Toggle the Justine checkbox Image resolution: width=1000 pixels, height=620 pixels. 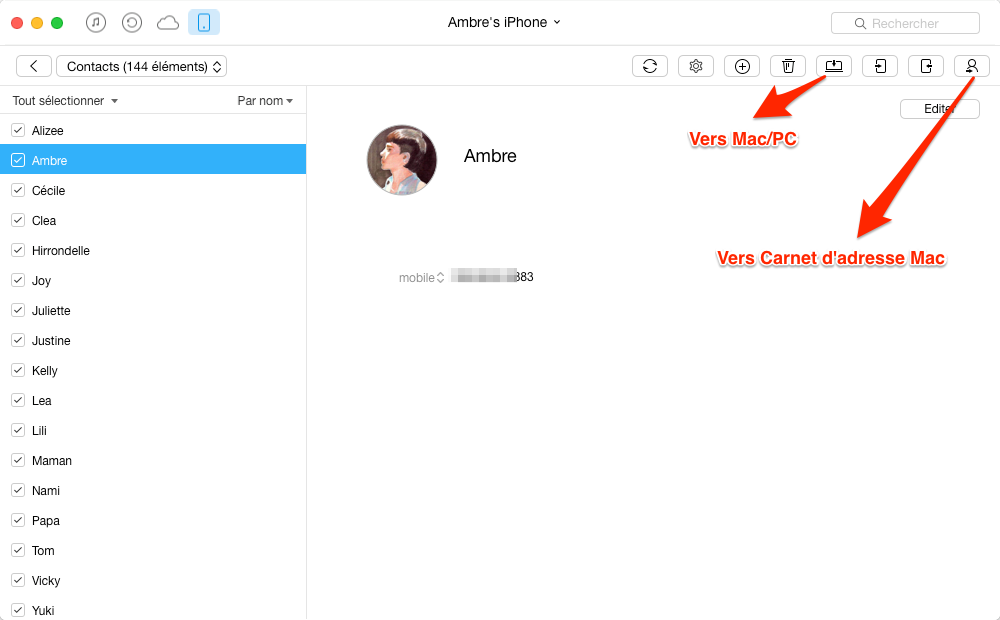18,340
